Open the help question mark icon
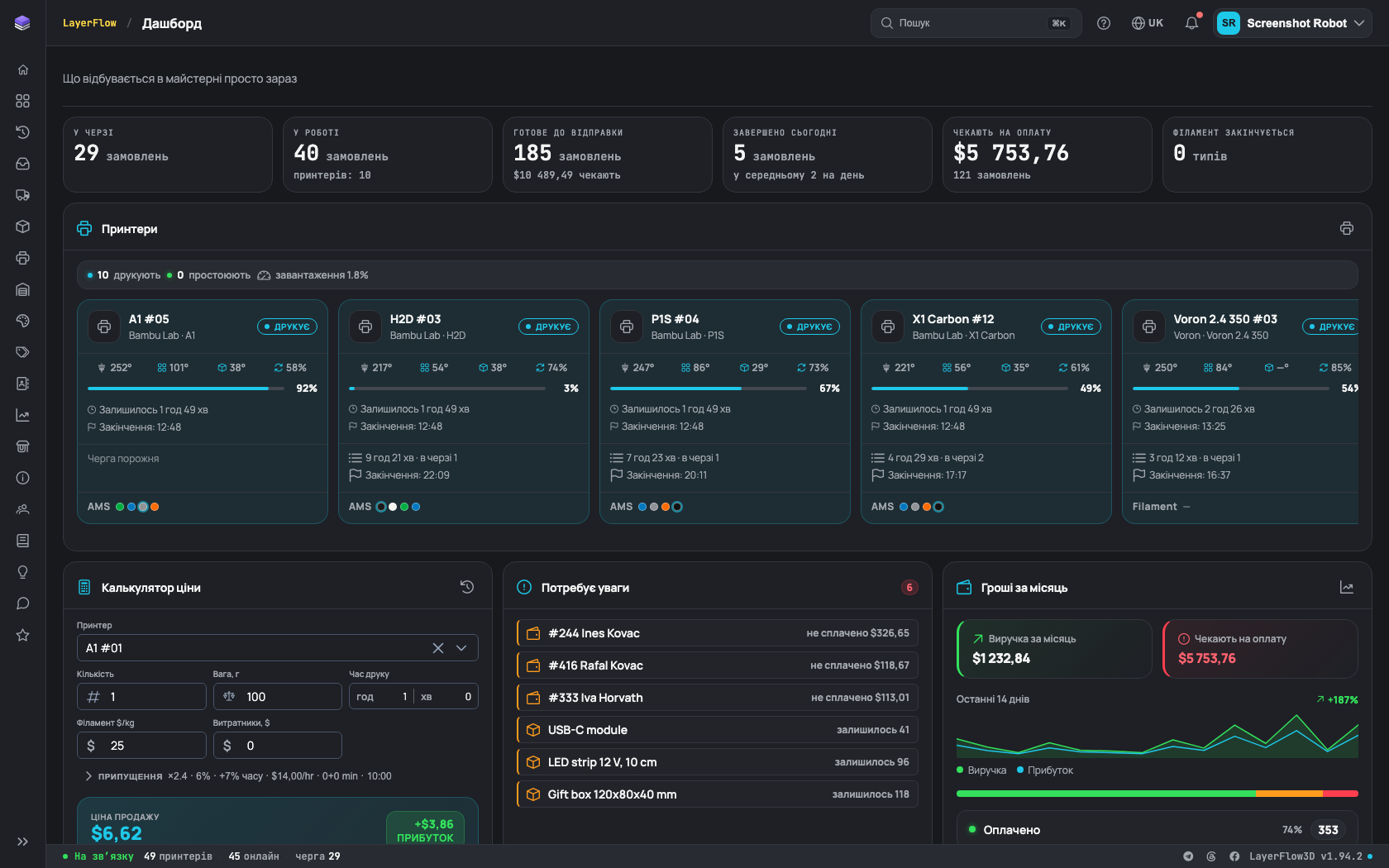1389x868 pixels. pos(1104,23)
